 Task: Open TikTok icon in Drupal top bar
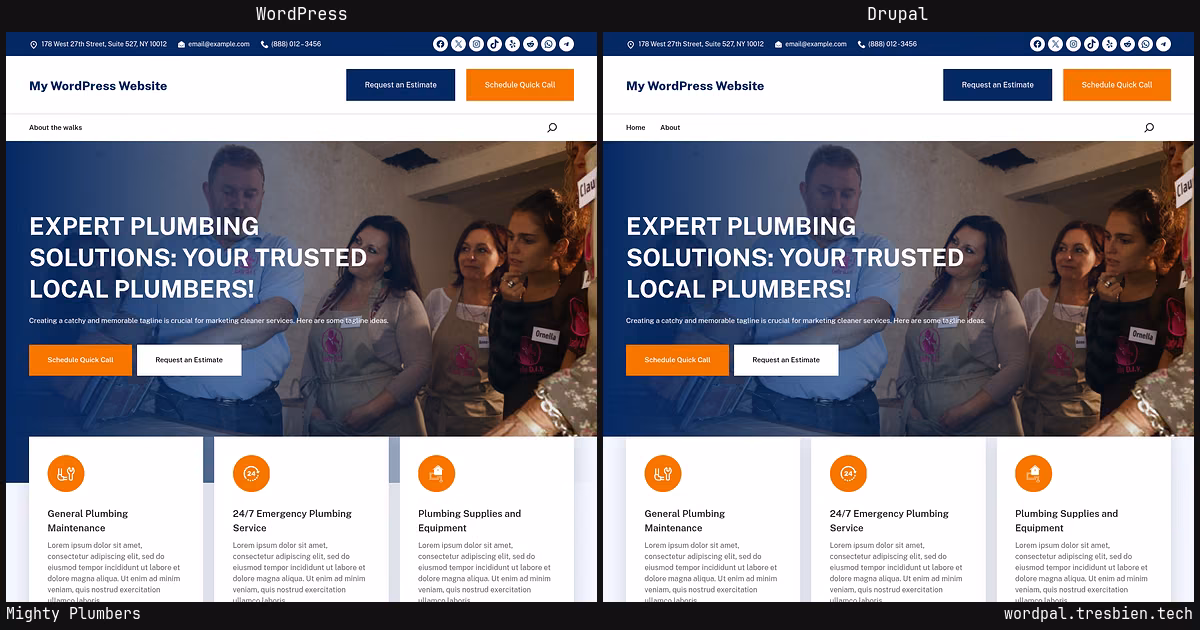(1091, 44)
